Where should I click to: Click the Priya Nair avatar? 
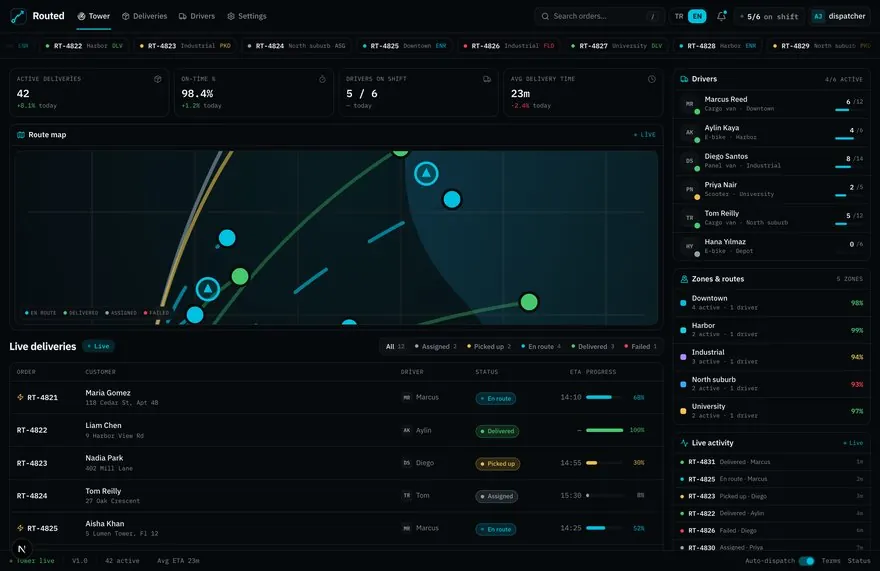click(x=689, y=189)
